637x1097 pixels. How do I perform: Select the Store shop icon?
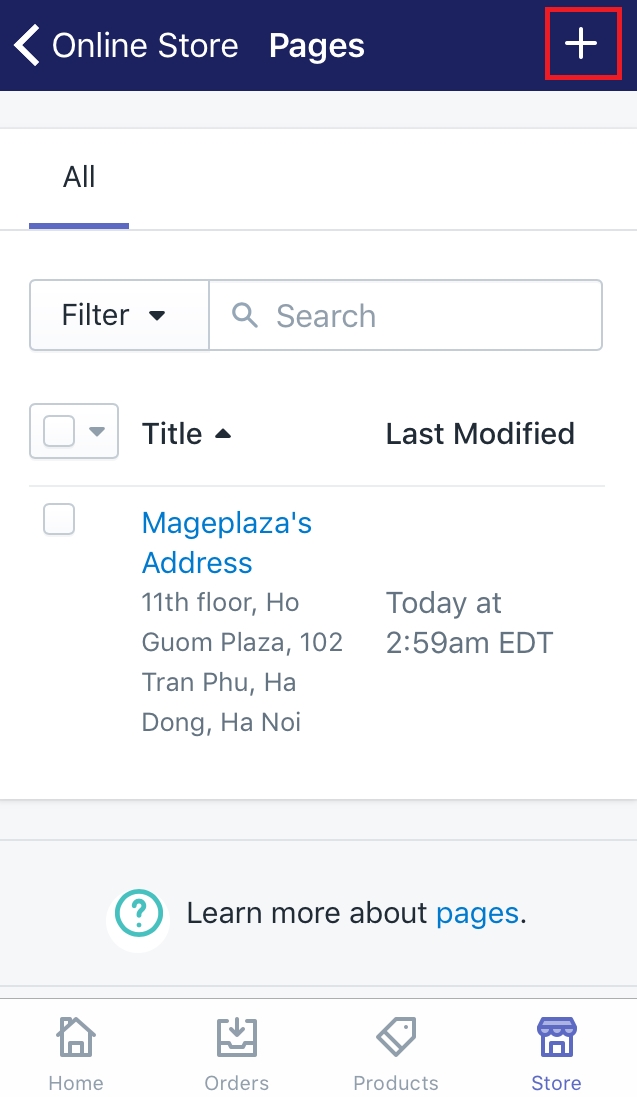556,1037
